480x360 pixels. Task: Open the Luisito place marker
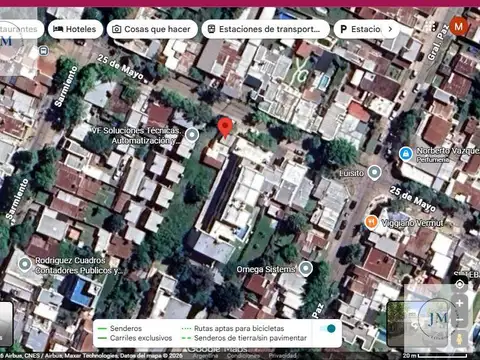pos(374,173)
